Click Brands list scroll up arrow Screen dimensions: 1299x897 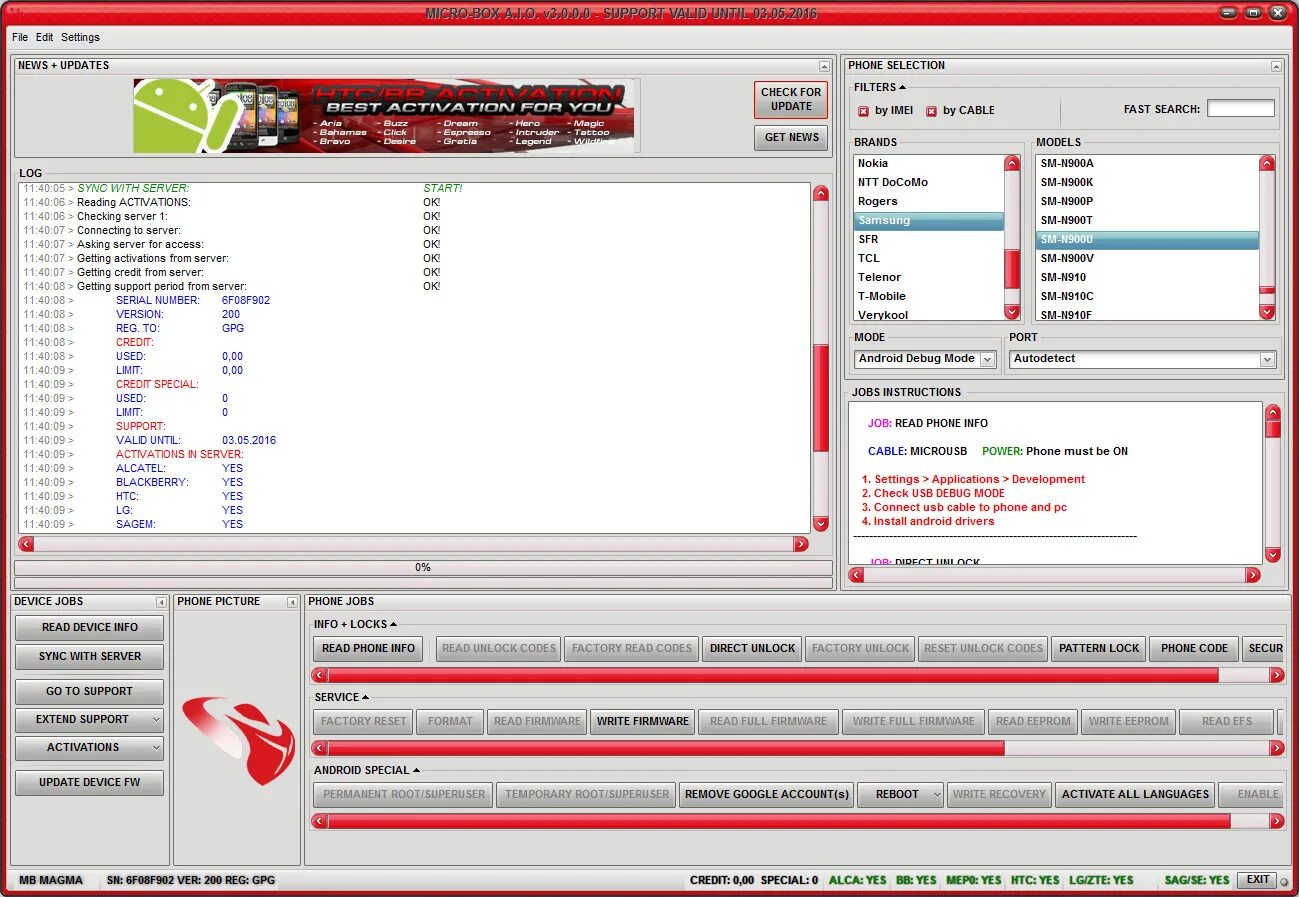coord(1013,163)
